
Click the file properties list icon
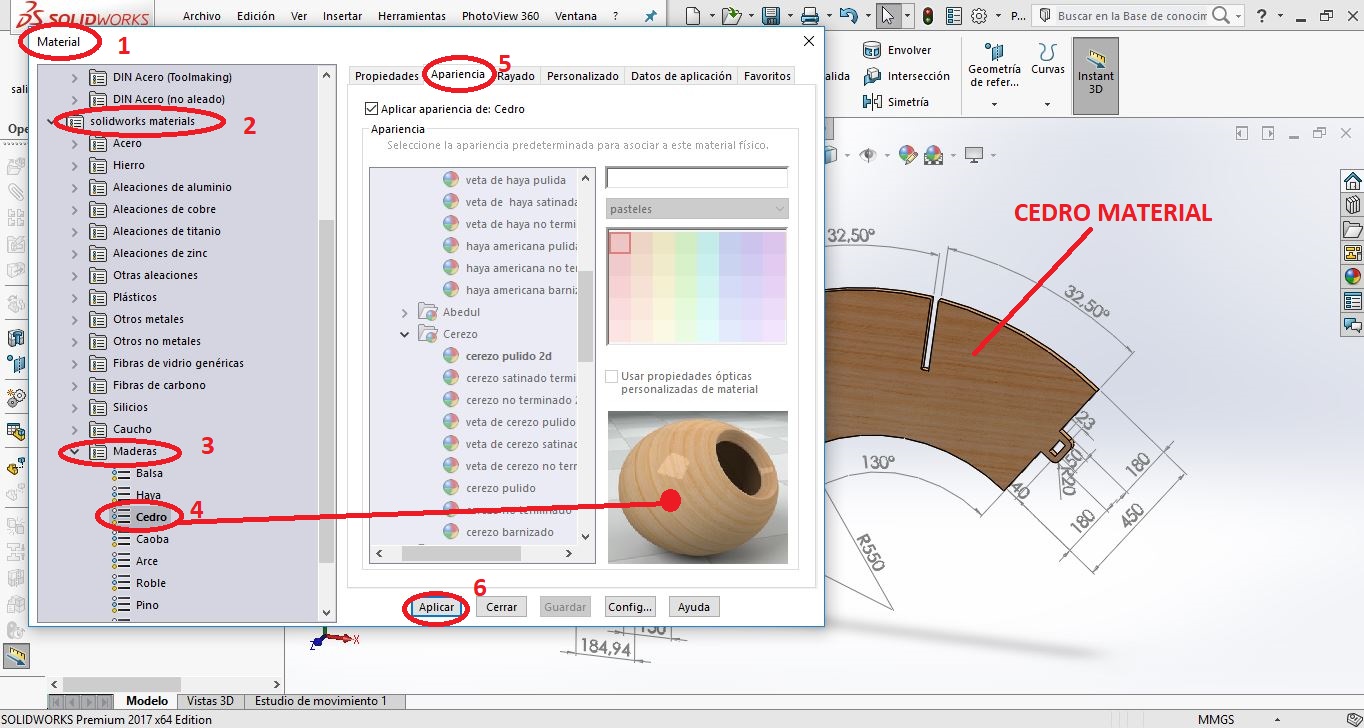(954, 16)
